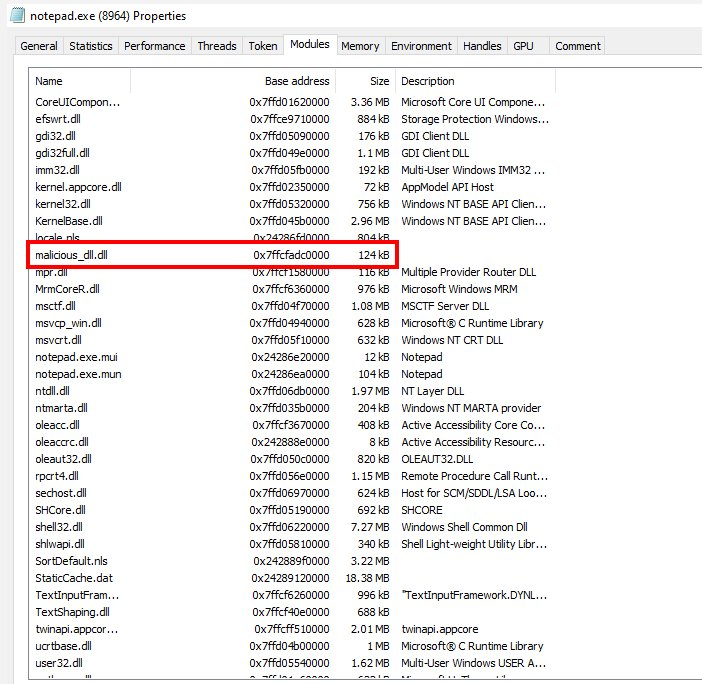Select kernel.appcore.dll row
The image size is (702, 684).
tap(291, 187)
